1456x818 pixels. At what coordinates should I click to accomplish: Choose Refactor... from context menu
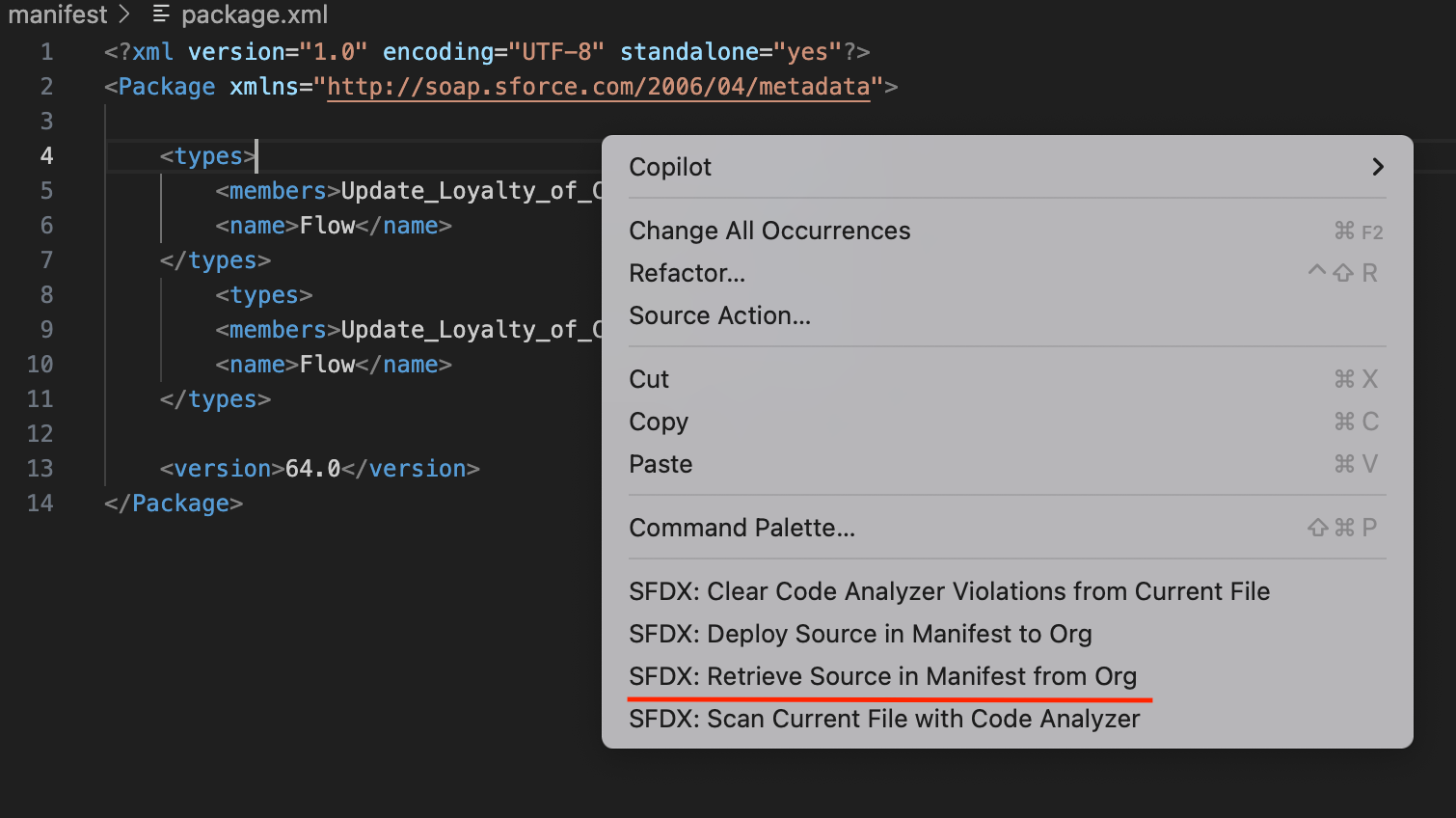[x=687, y=273]
